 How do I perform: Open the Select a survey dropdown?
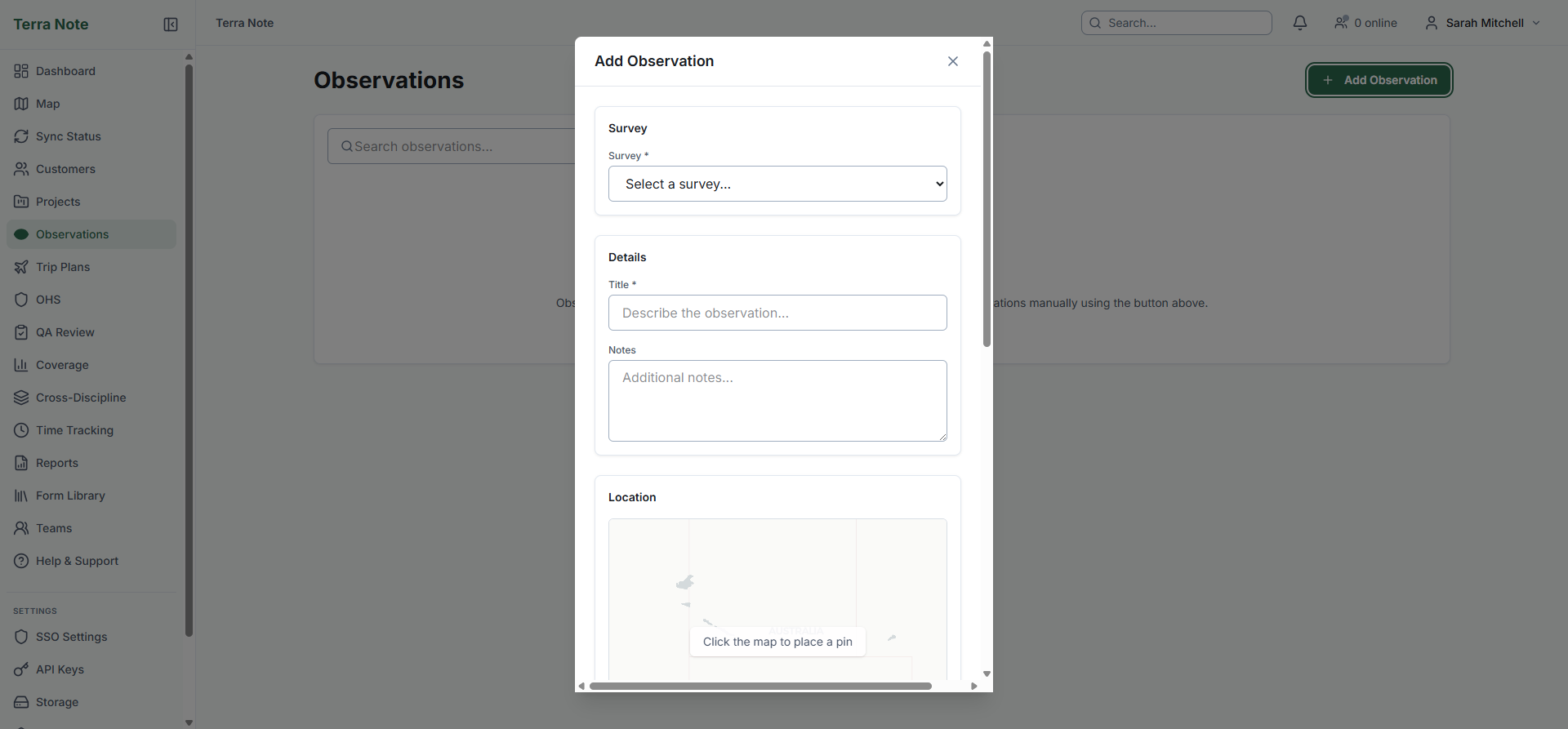(x=777, y=184)
